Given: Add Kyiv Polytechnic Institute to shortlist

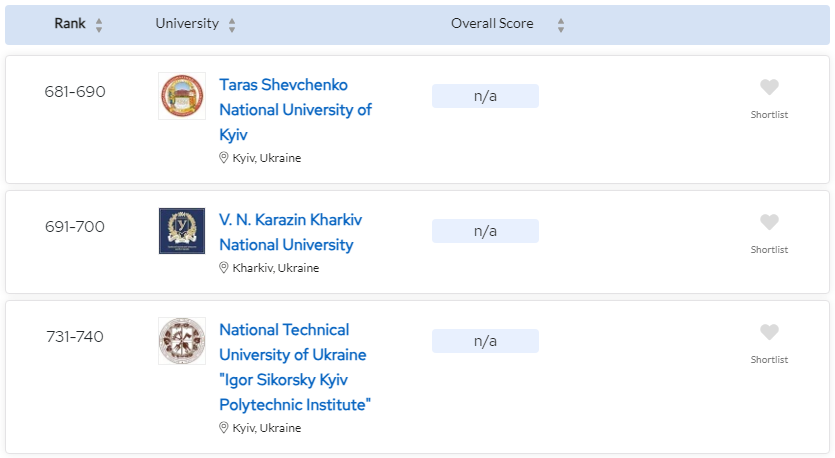Looking at the screenshot, I should pyautogui.click(x=769, y=333).
